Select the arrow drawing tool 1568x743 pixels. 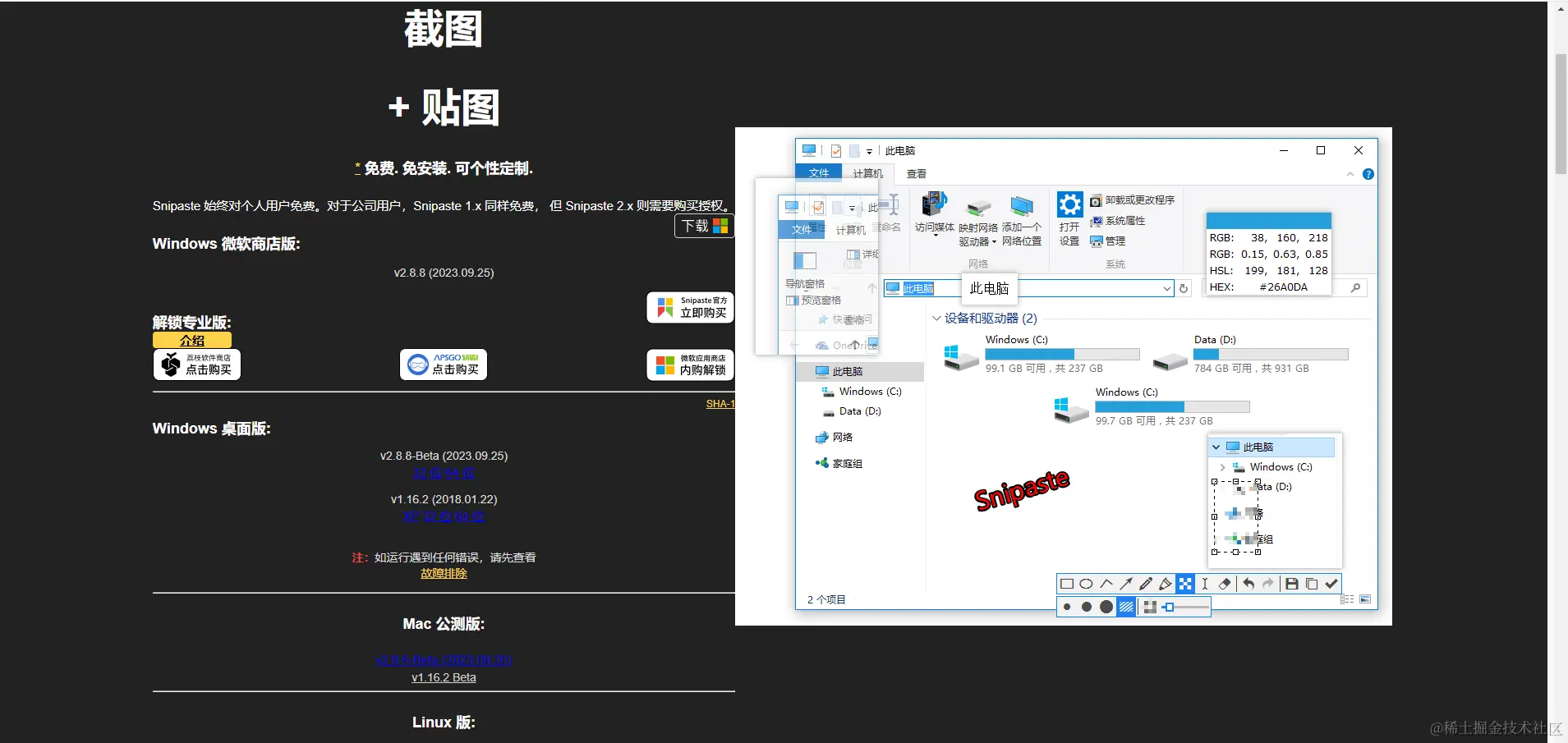pyautogui.click(x=1126, y=584)
